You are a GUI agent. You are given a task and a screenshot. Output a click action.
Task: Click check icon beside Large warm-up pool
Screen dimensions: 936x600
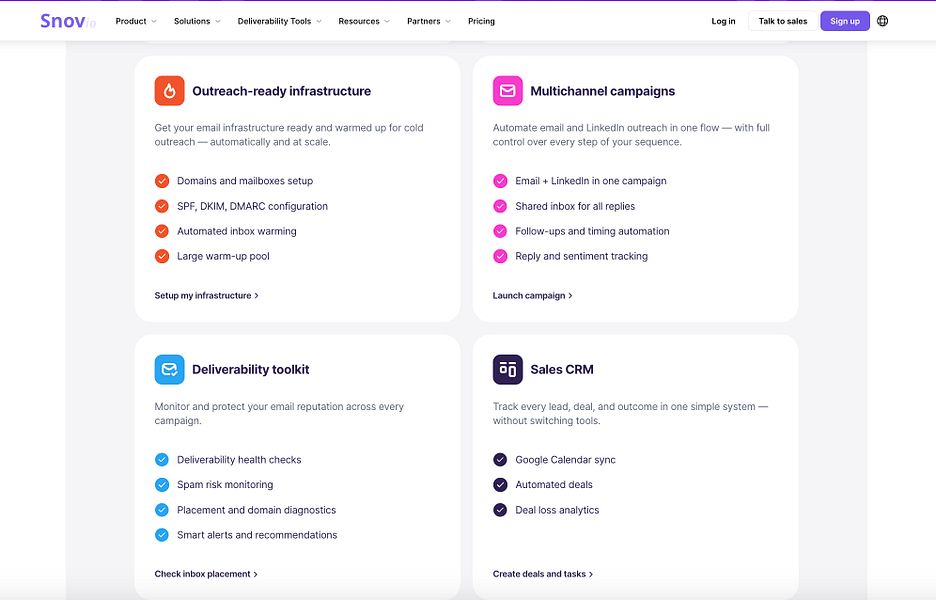[x=162, y=256]
